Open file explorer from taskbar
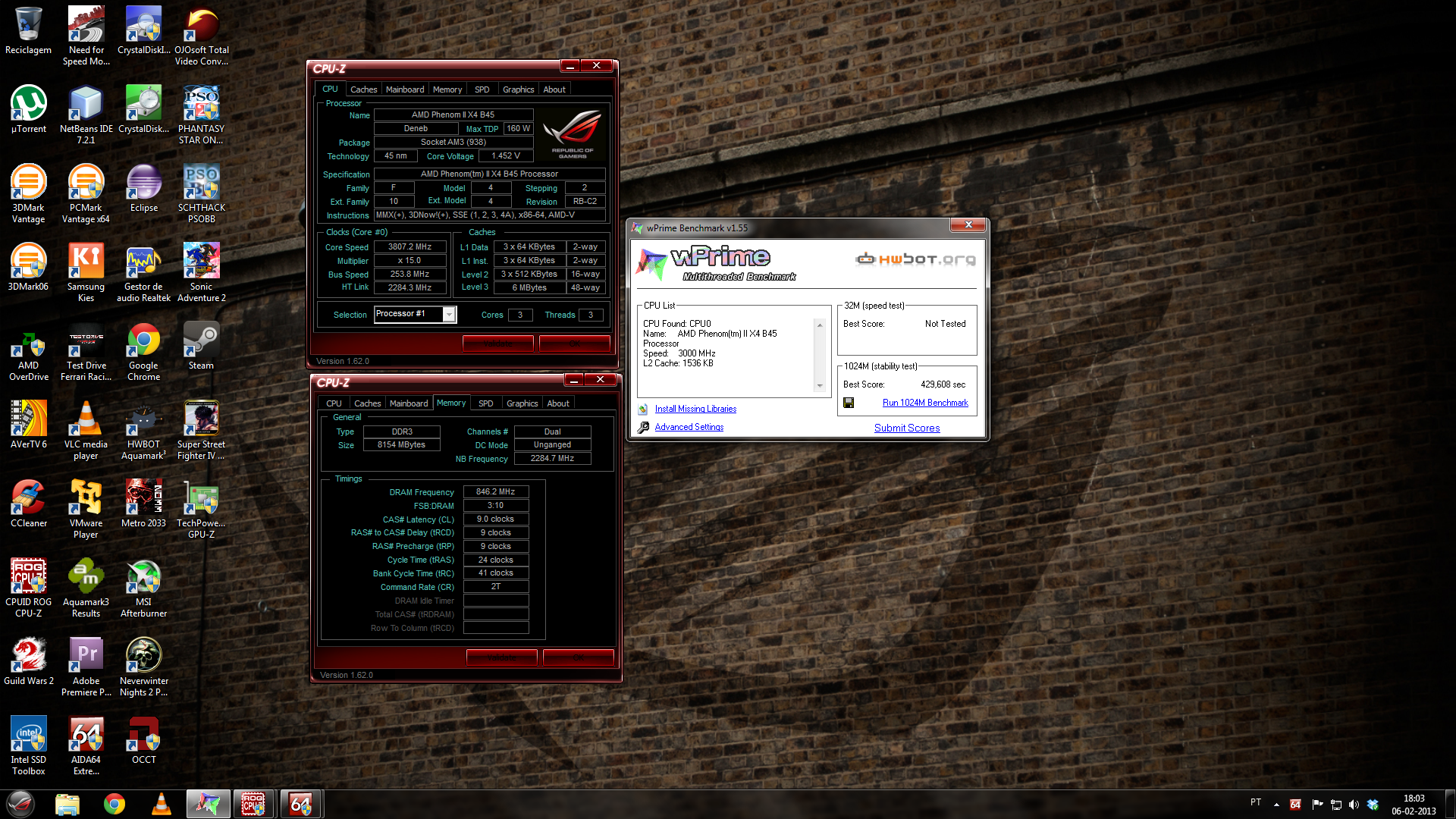1456x819 pixels. pyautogui.click(x=67, y=804)
